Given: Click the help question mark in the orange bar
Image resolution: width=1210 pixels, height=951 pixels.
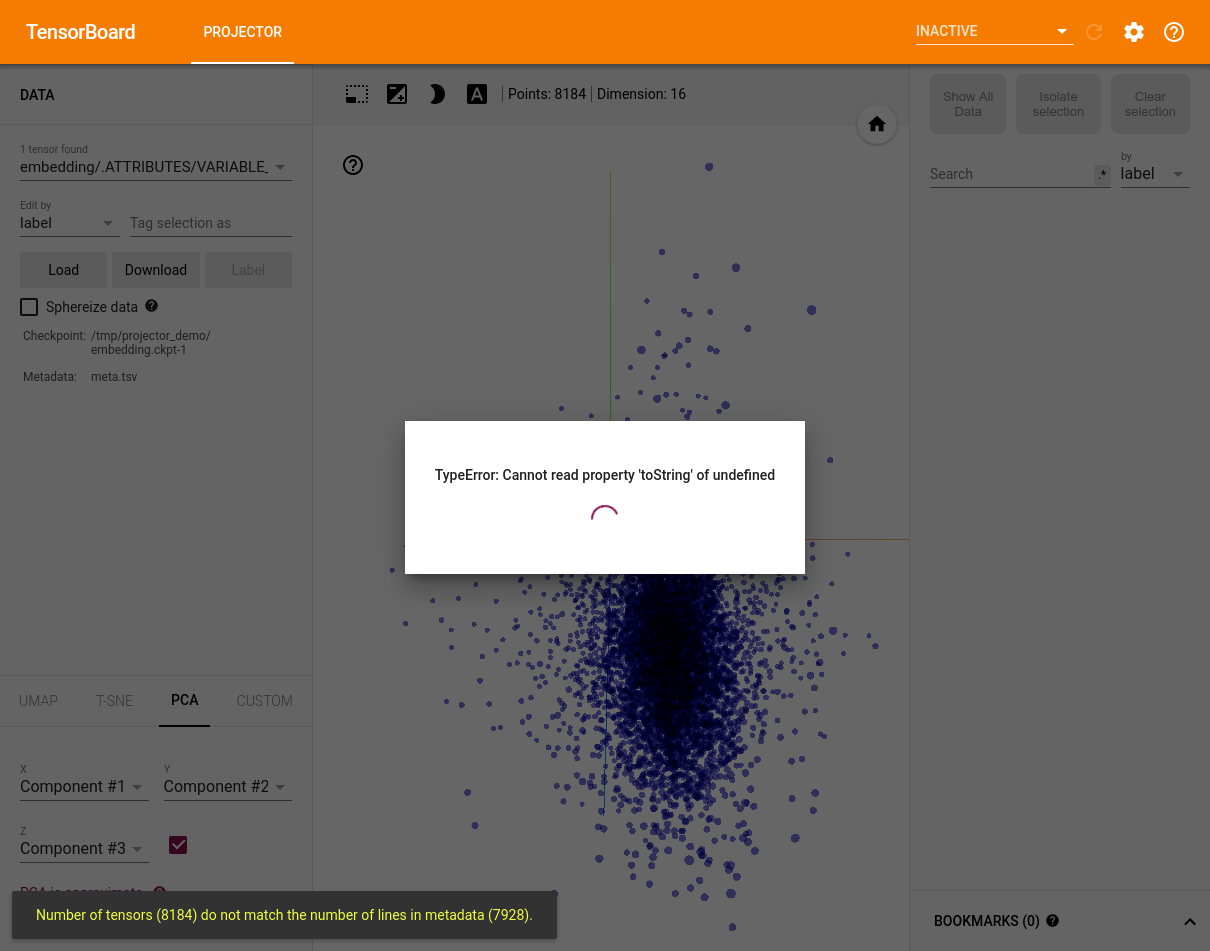Looking at the screenshot, I should pyautogui.click(x=1174, y=31).
